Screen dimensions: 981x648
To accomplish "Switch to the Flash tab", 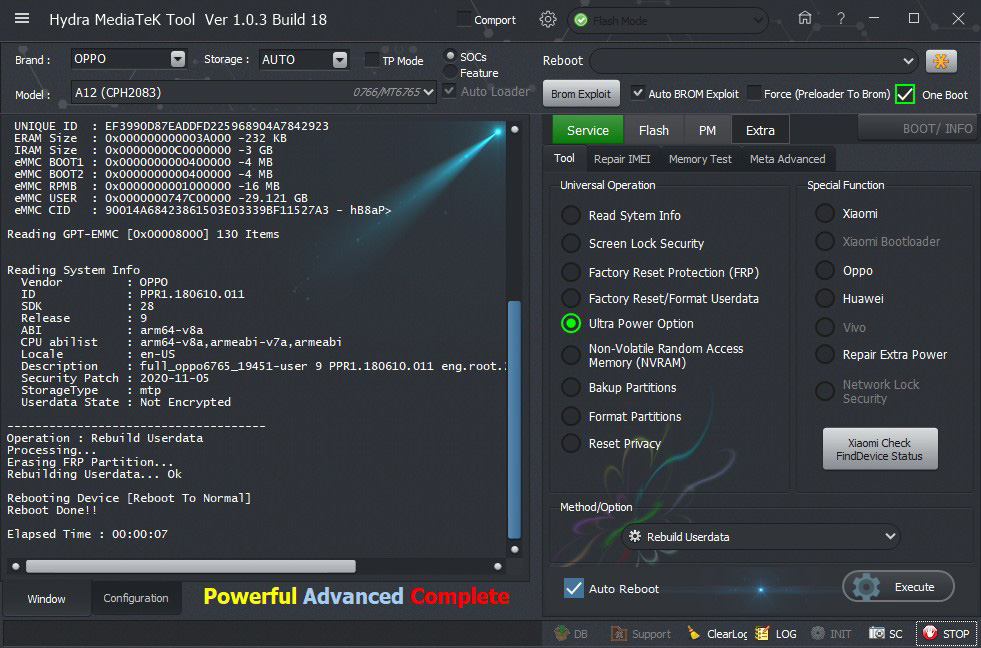I will [x=654, y=130].
